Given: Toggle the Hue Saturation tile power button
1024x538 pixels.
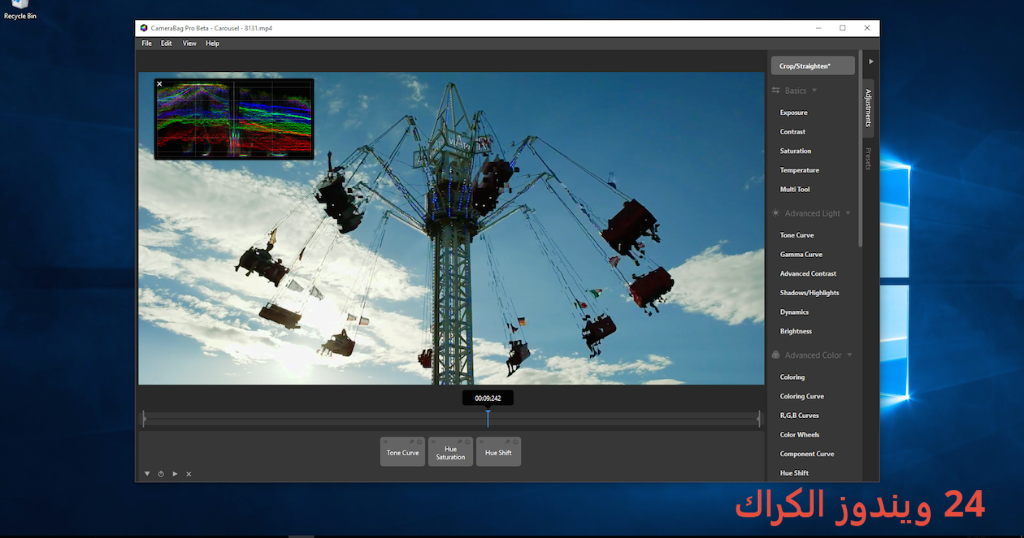Looking at the screenshot, I should pos(468,441).
